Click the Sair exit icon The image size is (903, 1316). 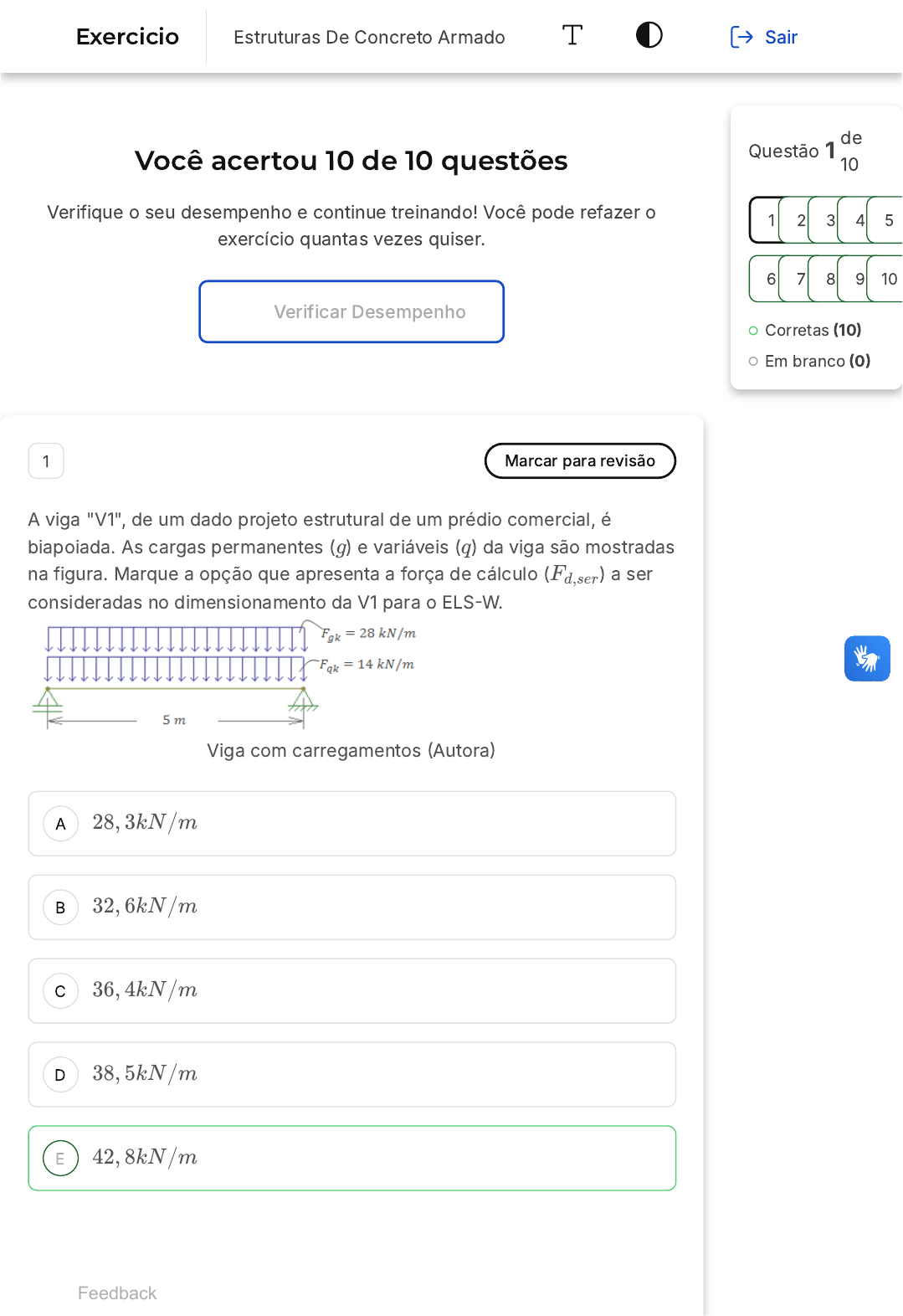coord(741,37)
